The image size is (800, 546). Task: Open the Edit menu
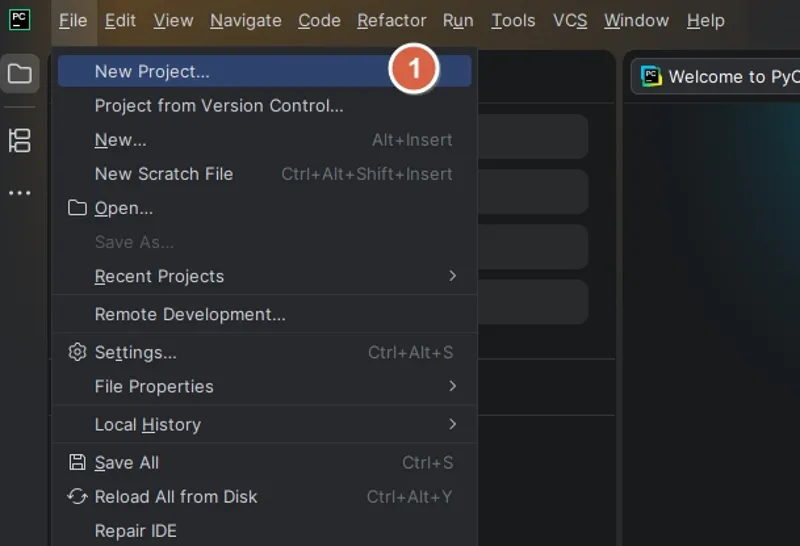click(x=120, y=20)
